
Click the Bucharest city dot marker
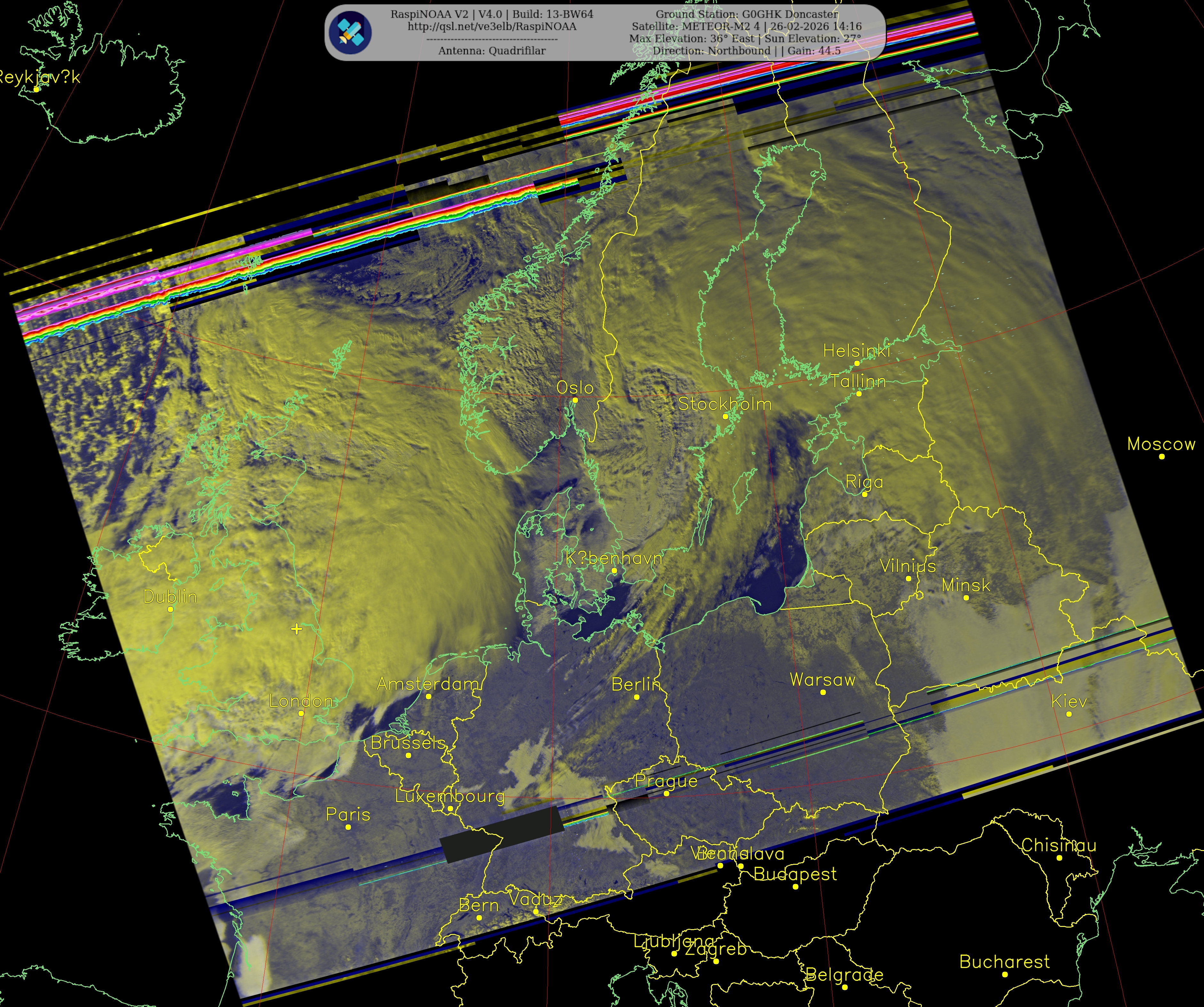[1005, 974]
